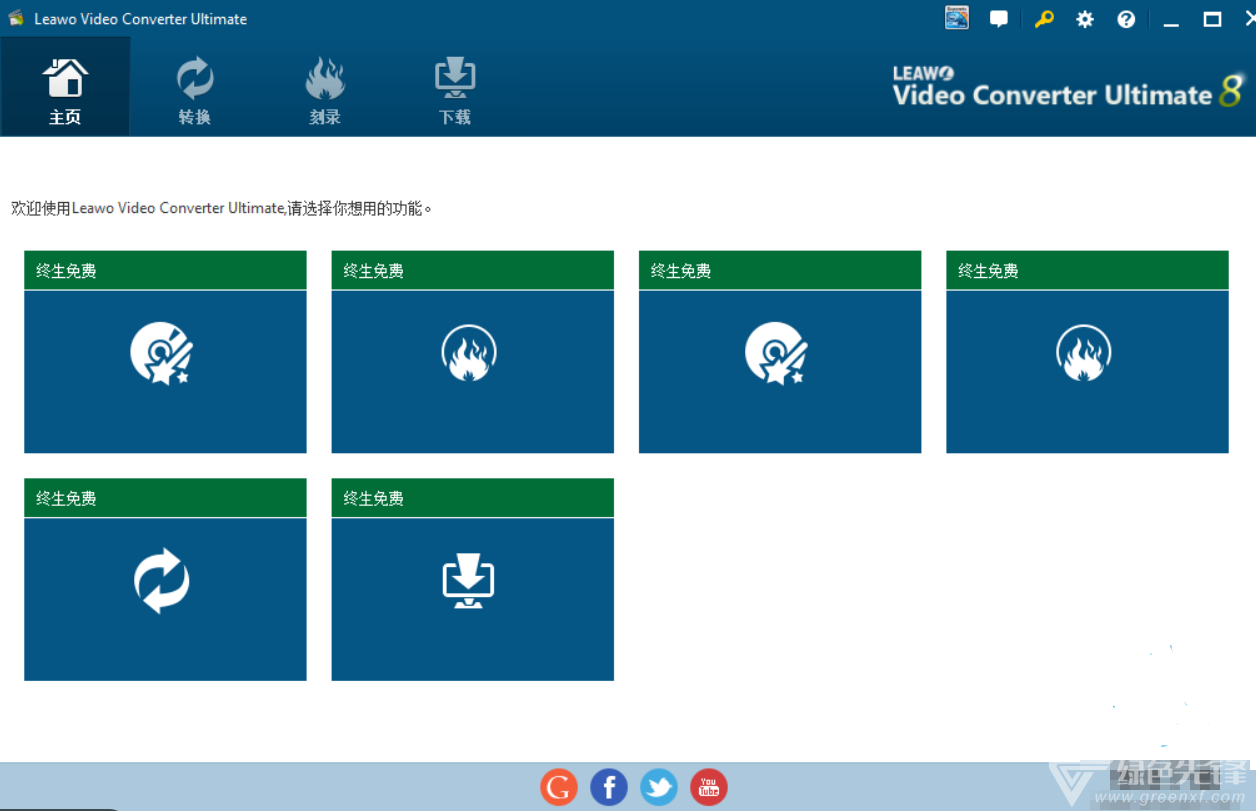Image resolution: width=1256 pixels, height=811 pixels.
Task: Click the Twitter bird icon
Action: (x=659, y=787)
